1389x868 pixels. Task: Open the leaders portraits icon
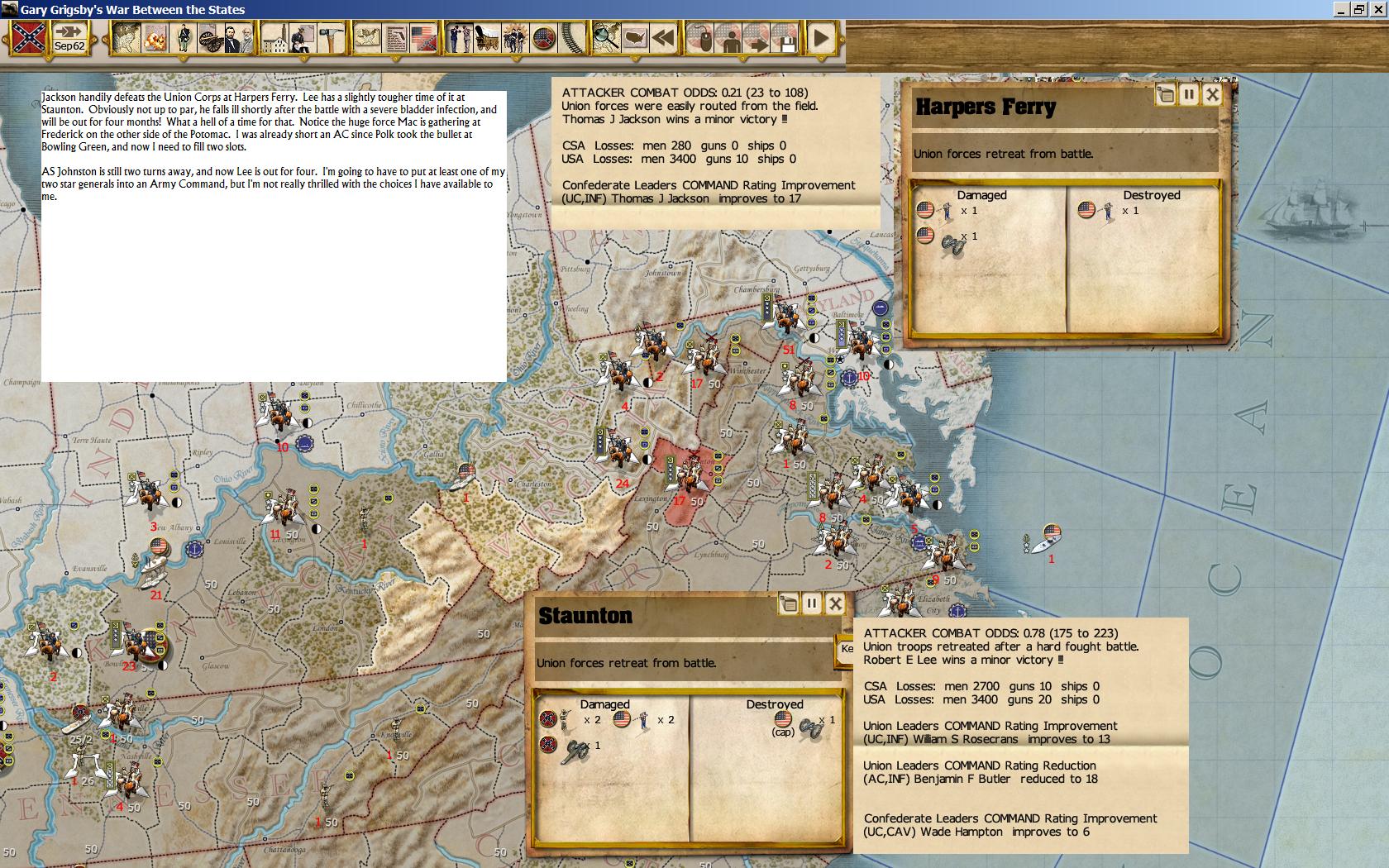click(x=237, y=38)
